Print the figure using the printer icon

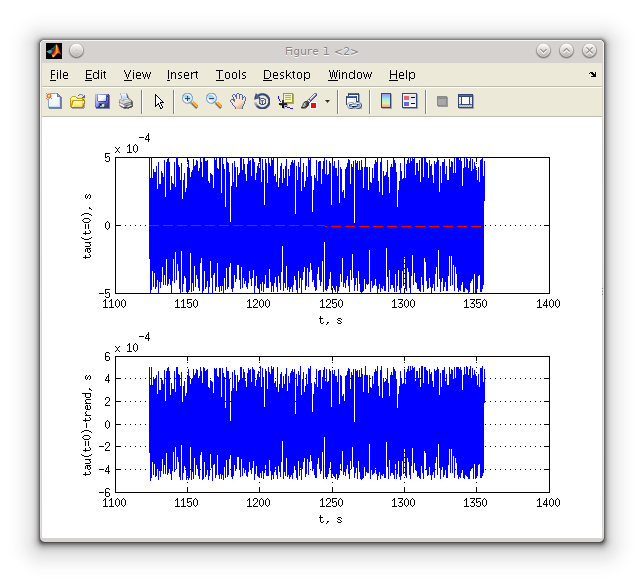click(x=126, y=101)
